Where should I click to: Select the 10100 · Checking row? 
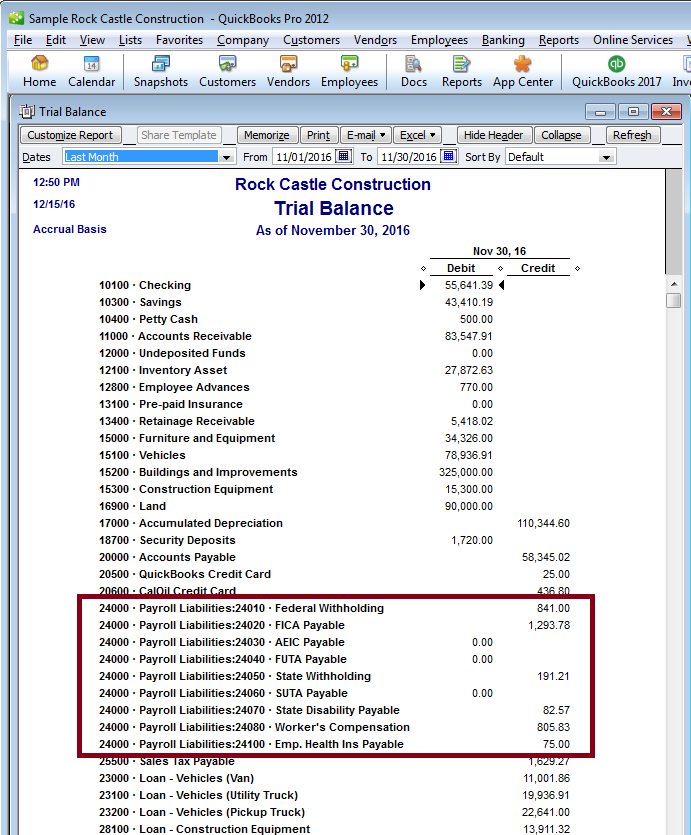pyautogui.click(x=334, y=285)
